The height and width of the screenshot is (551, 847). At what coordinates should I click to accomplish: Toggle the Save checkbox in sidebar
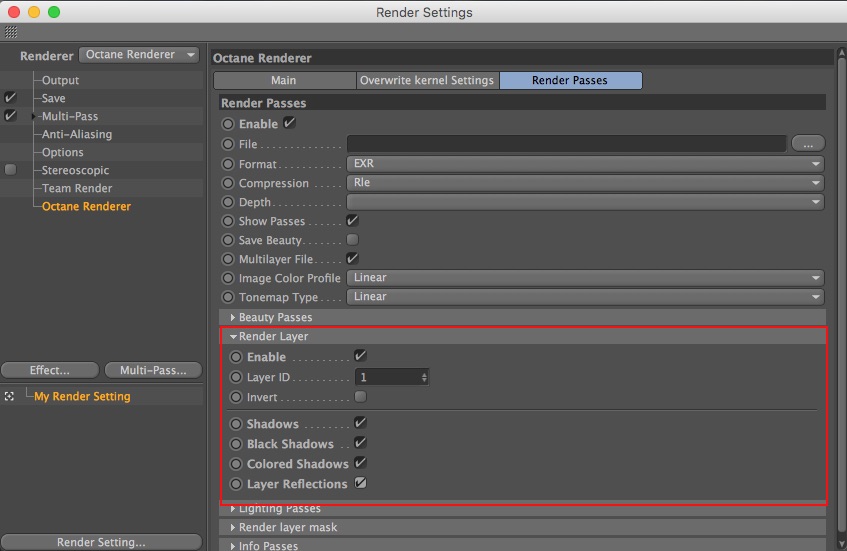pos(10,98)
